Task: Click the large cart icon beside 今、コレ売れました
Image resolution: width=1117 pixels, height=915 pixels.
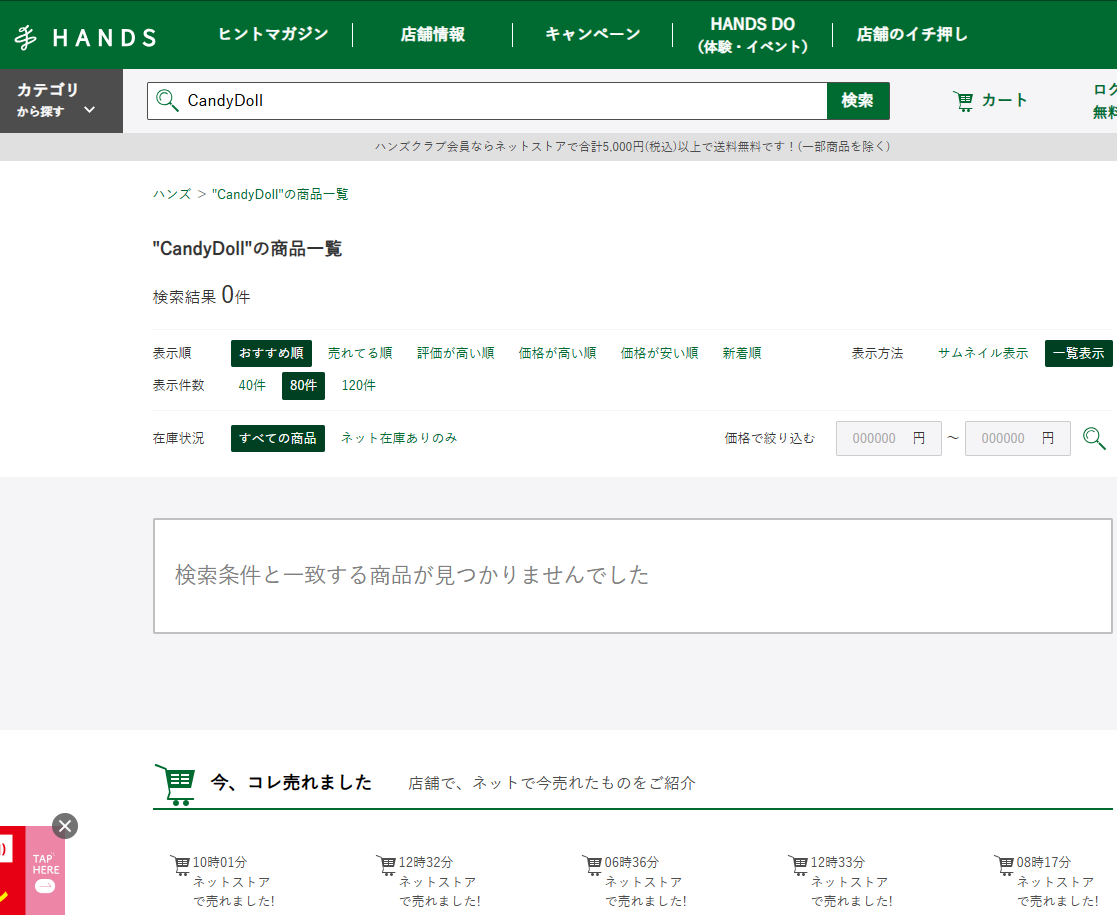Action: coord(175,785)
